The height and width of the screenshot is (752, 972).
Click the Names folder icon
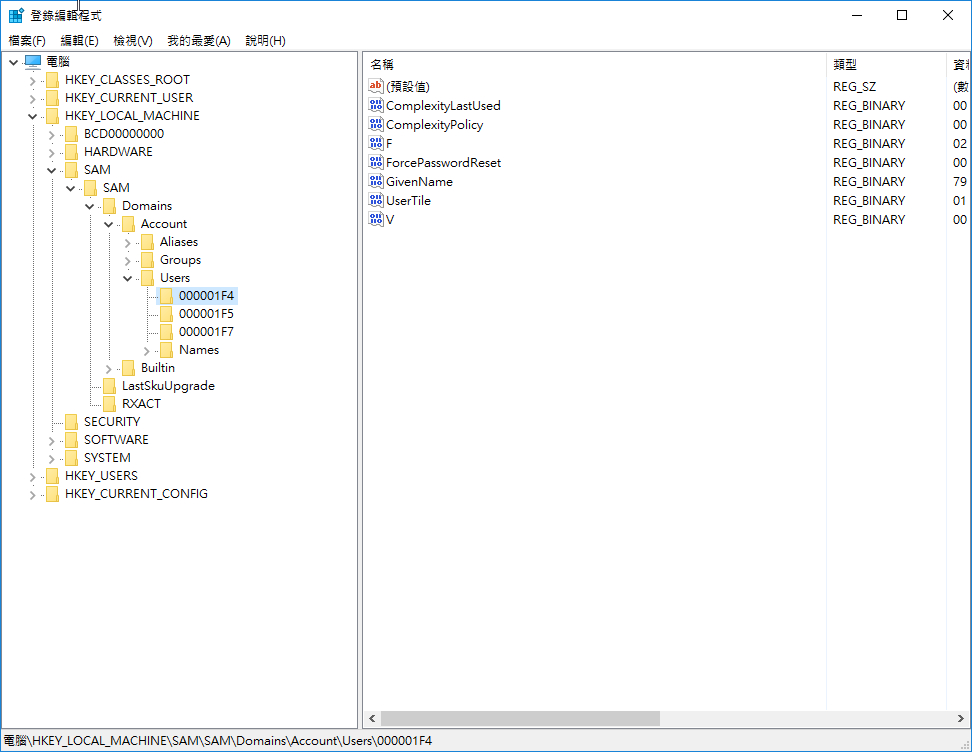tap(167, 349)
